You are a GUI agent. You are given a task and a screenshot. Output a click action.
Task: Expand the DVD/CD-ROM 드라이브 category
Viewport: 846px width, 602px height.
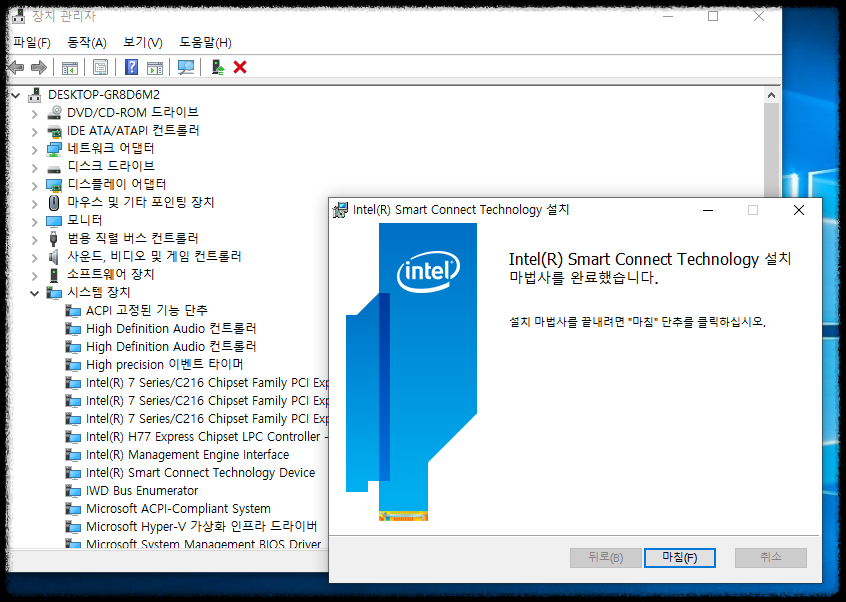click(x=35, y=114)
